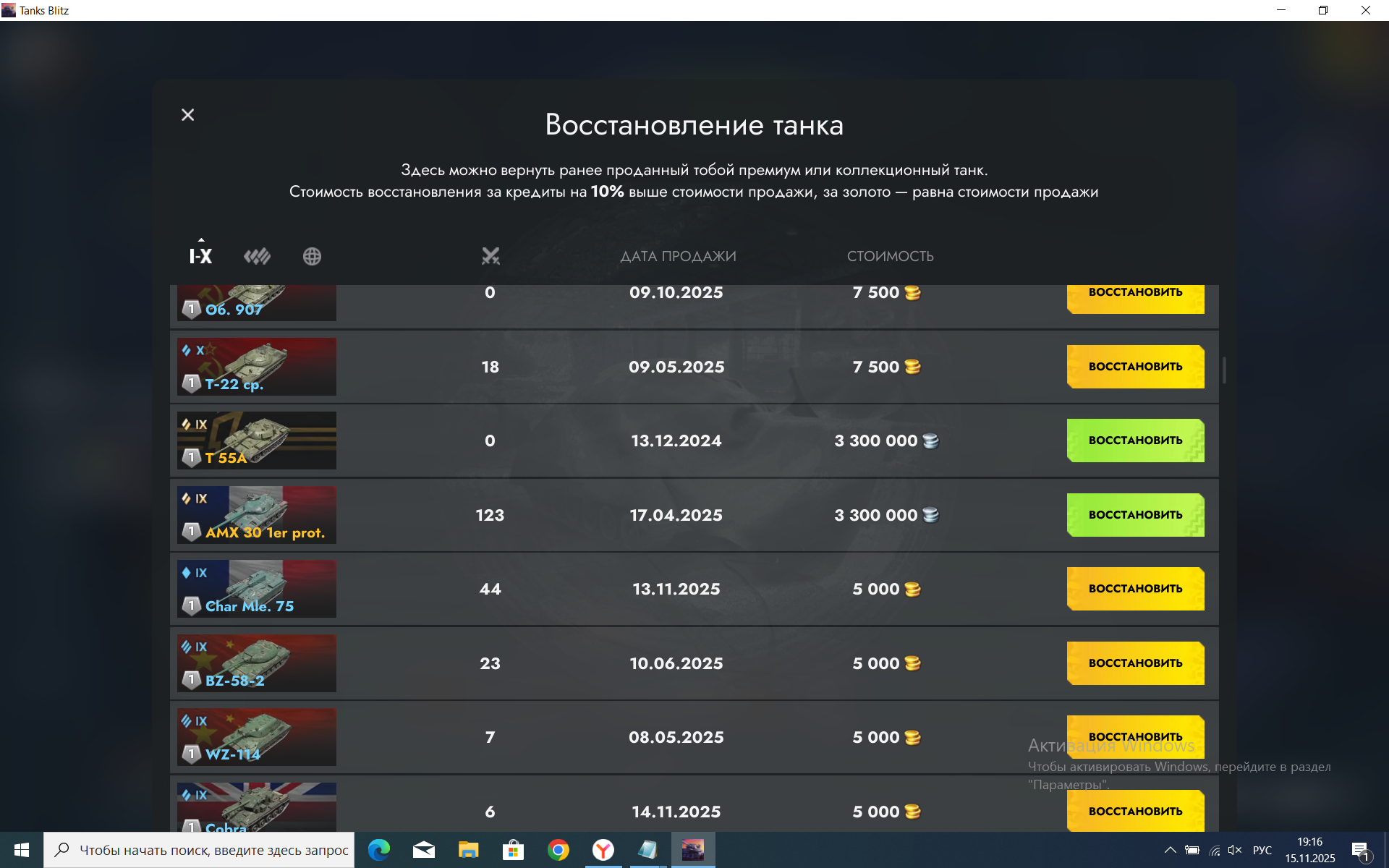This screenshot has width=1389, height=868.
Task: Restore T 55A for 3 300 000 credits
Action: click(1134, 441)
